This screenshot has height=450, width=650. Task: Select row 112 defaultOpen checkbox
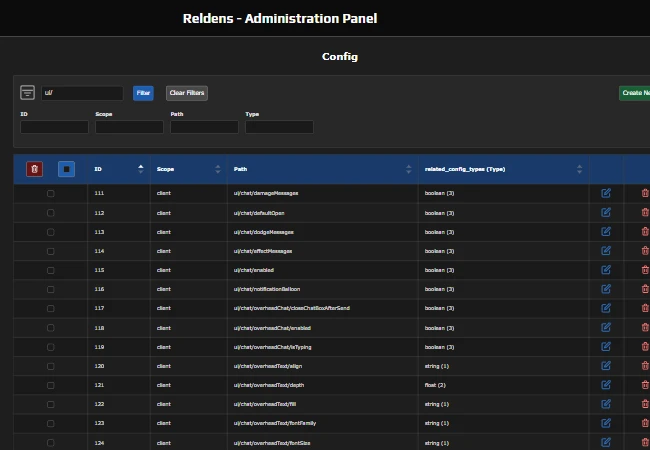51,213
